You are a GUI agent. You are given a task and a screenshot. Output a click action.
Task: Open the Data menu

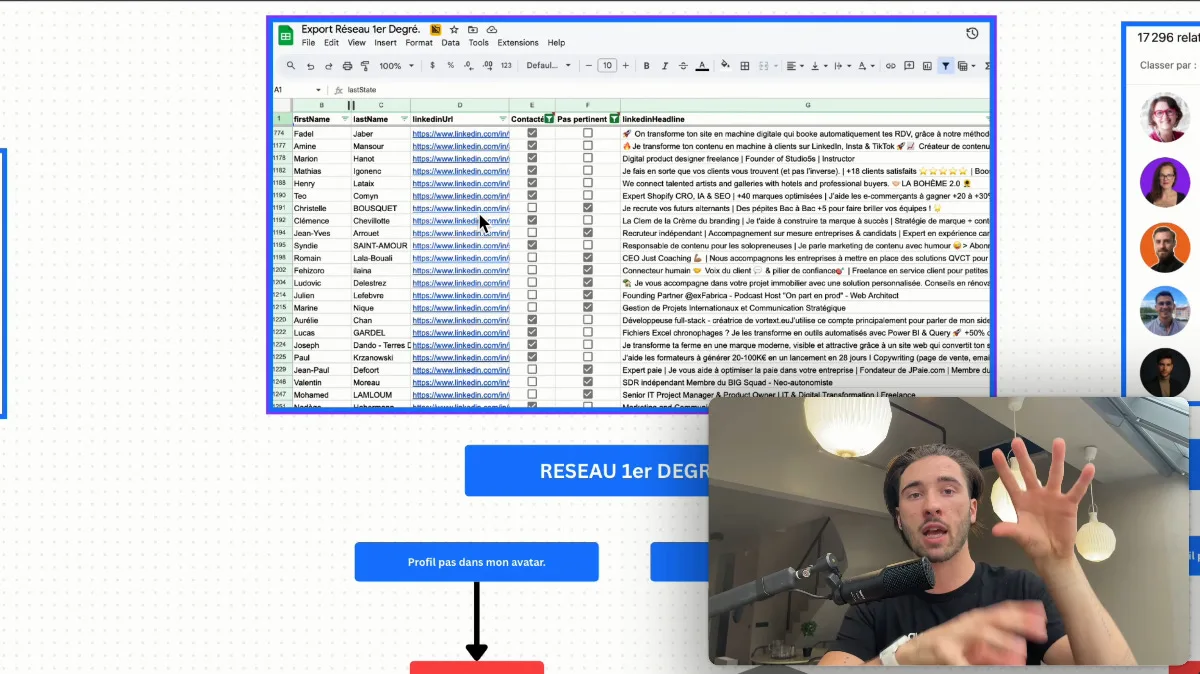[x=450, y=43]
